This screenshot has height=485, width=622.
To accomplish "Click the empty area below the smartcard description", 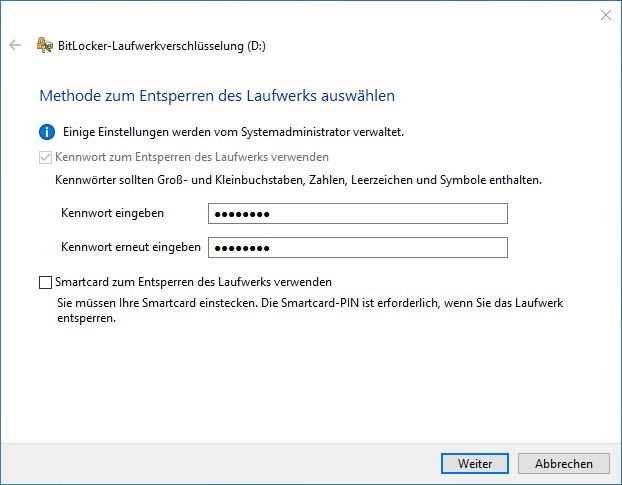I will coord(311,385).
